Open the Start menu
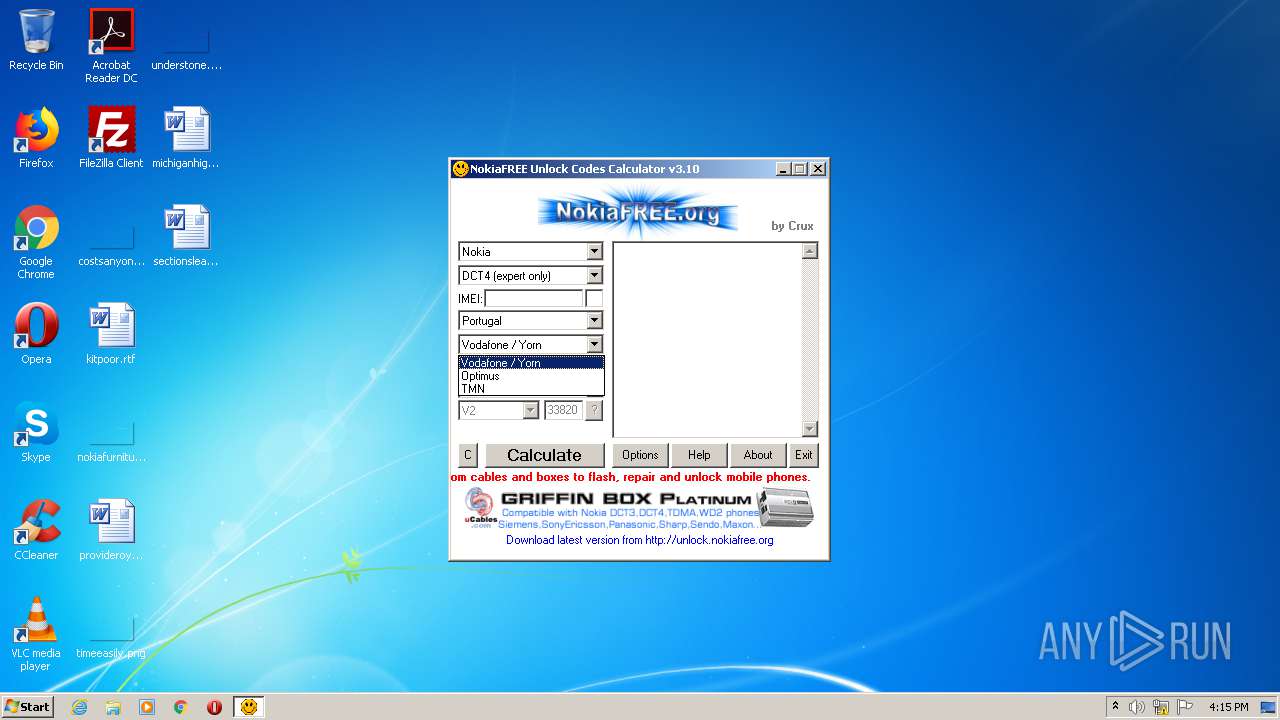Image resolution: width=1280 pixels, height=720 pixels. click(28, 707)
